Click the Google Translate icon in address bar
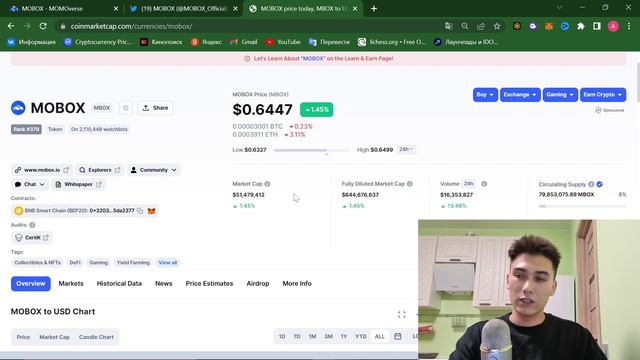The width and height of the screenshot is (640, 360). coord(449,26)
